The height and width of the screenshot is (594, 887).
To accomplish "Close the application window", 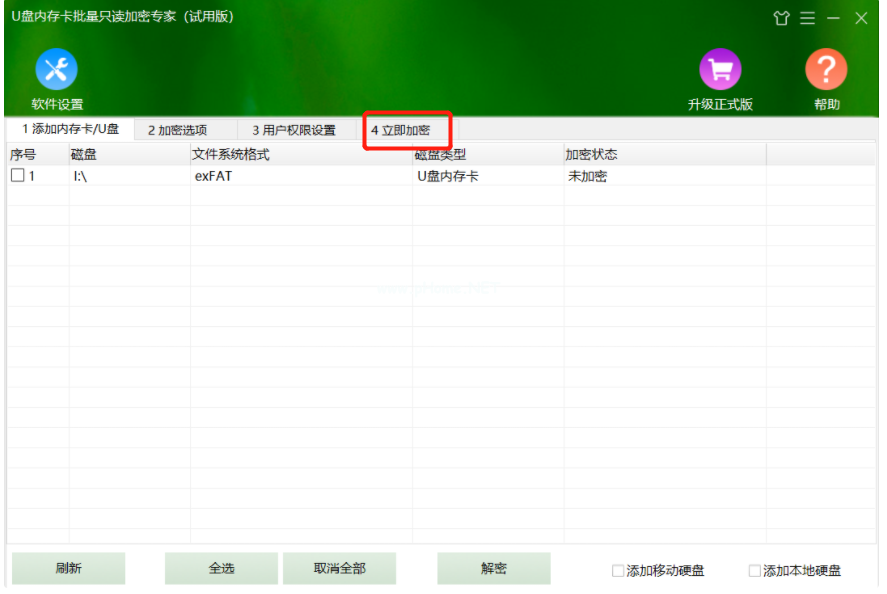I will tap(861, 19).
